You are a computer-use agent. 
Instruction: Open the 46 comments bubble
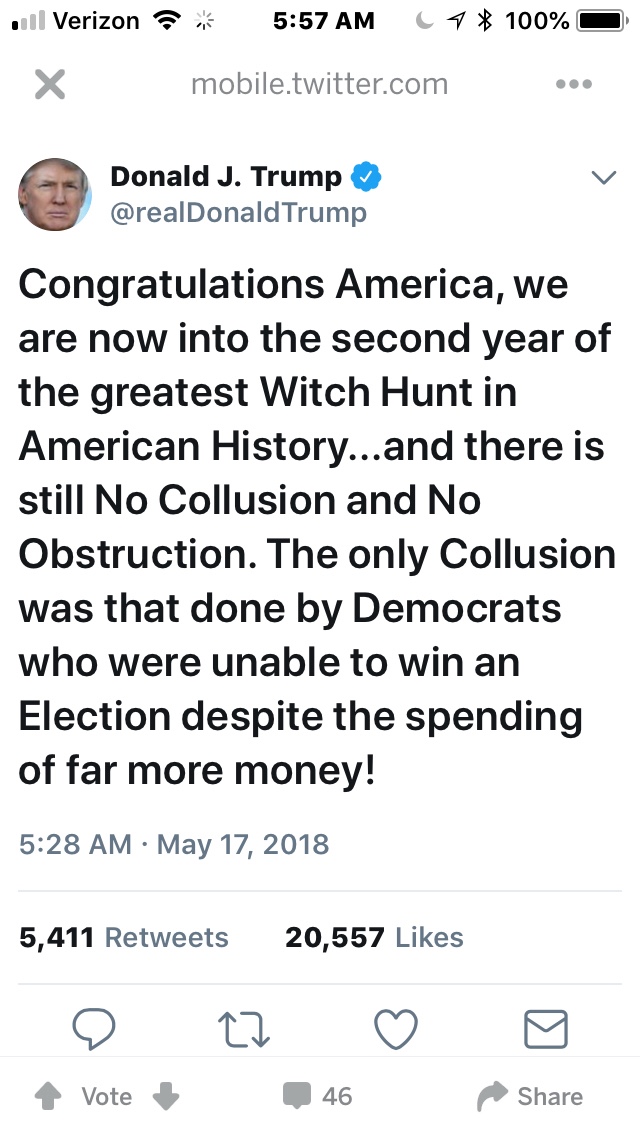(x=318, y=1097)
